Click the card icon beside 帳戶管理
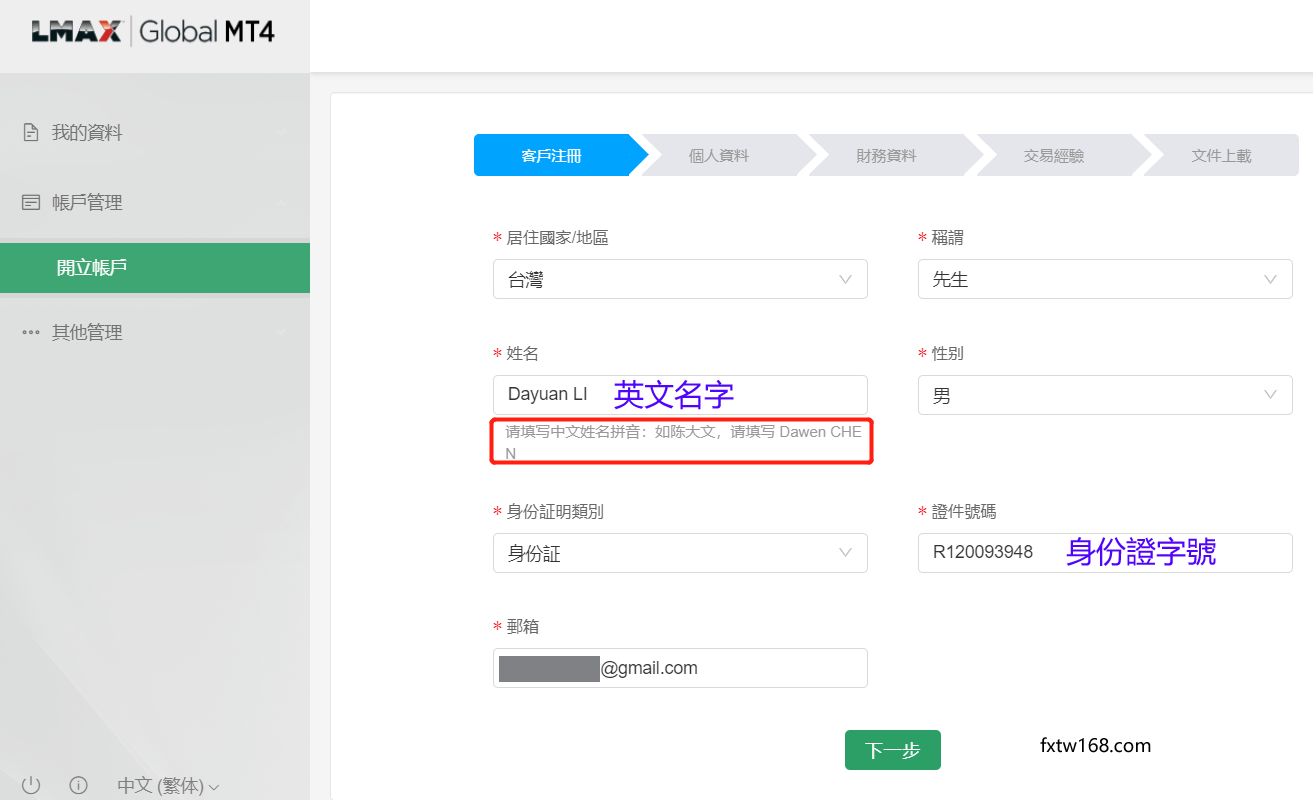The width and height of the screenshot is (1313, 800). pos(31,203)
